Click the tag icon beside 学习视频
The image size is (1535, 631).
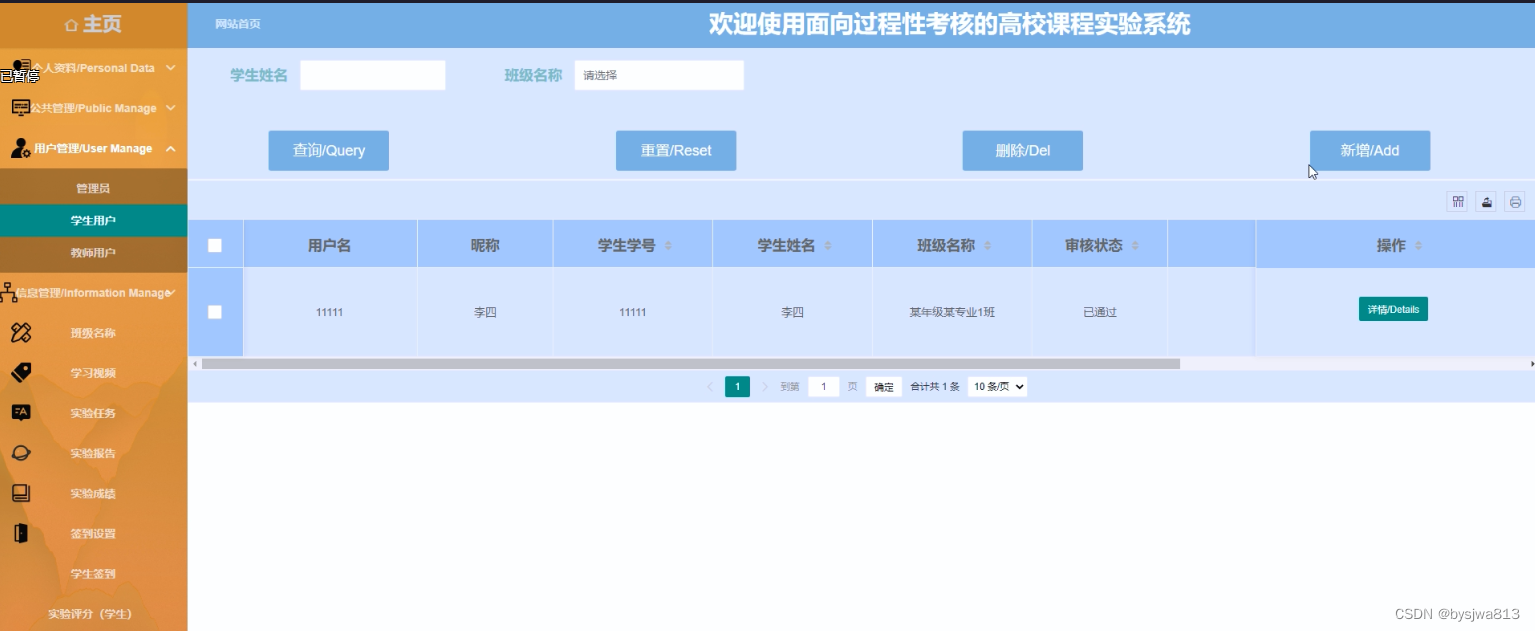pos(21,372)
